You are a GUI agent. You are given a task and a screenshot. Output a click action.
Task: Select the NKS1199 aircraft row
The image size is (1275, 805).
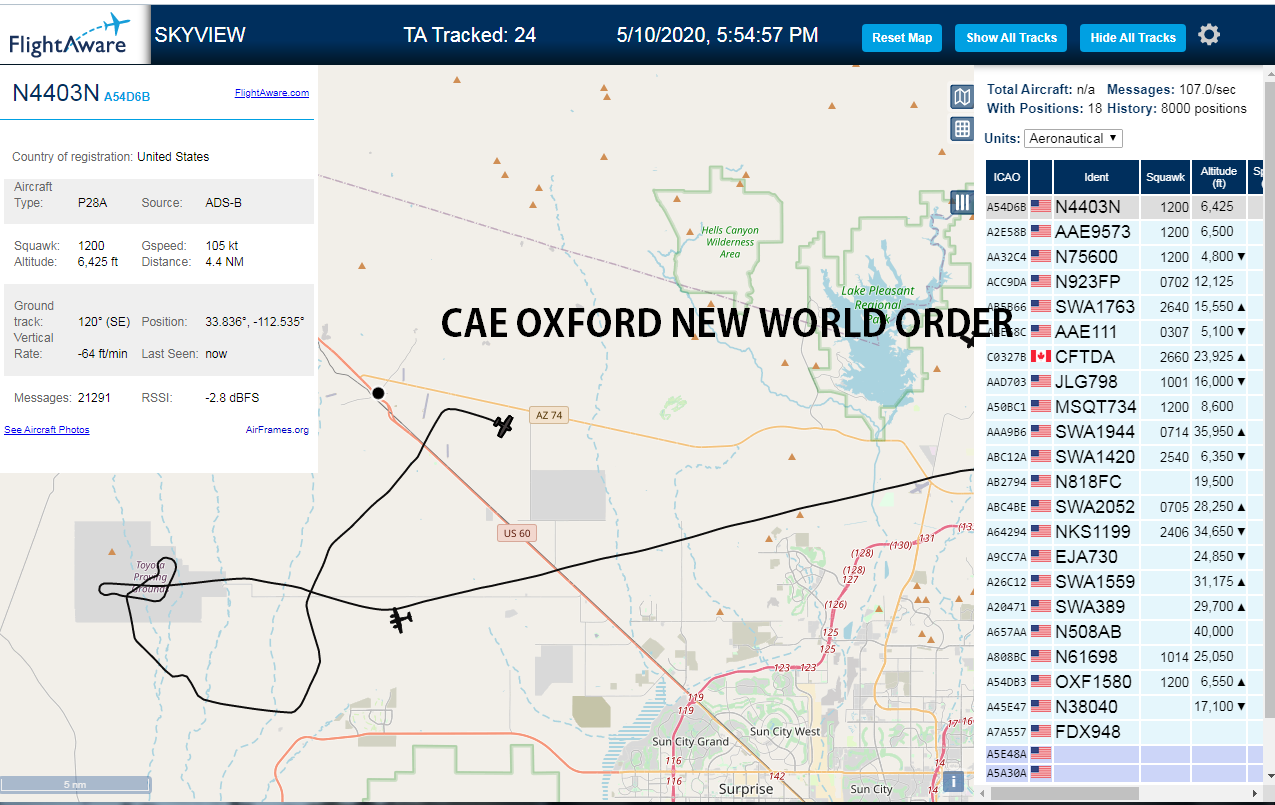(1123, 532)
